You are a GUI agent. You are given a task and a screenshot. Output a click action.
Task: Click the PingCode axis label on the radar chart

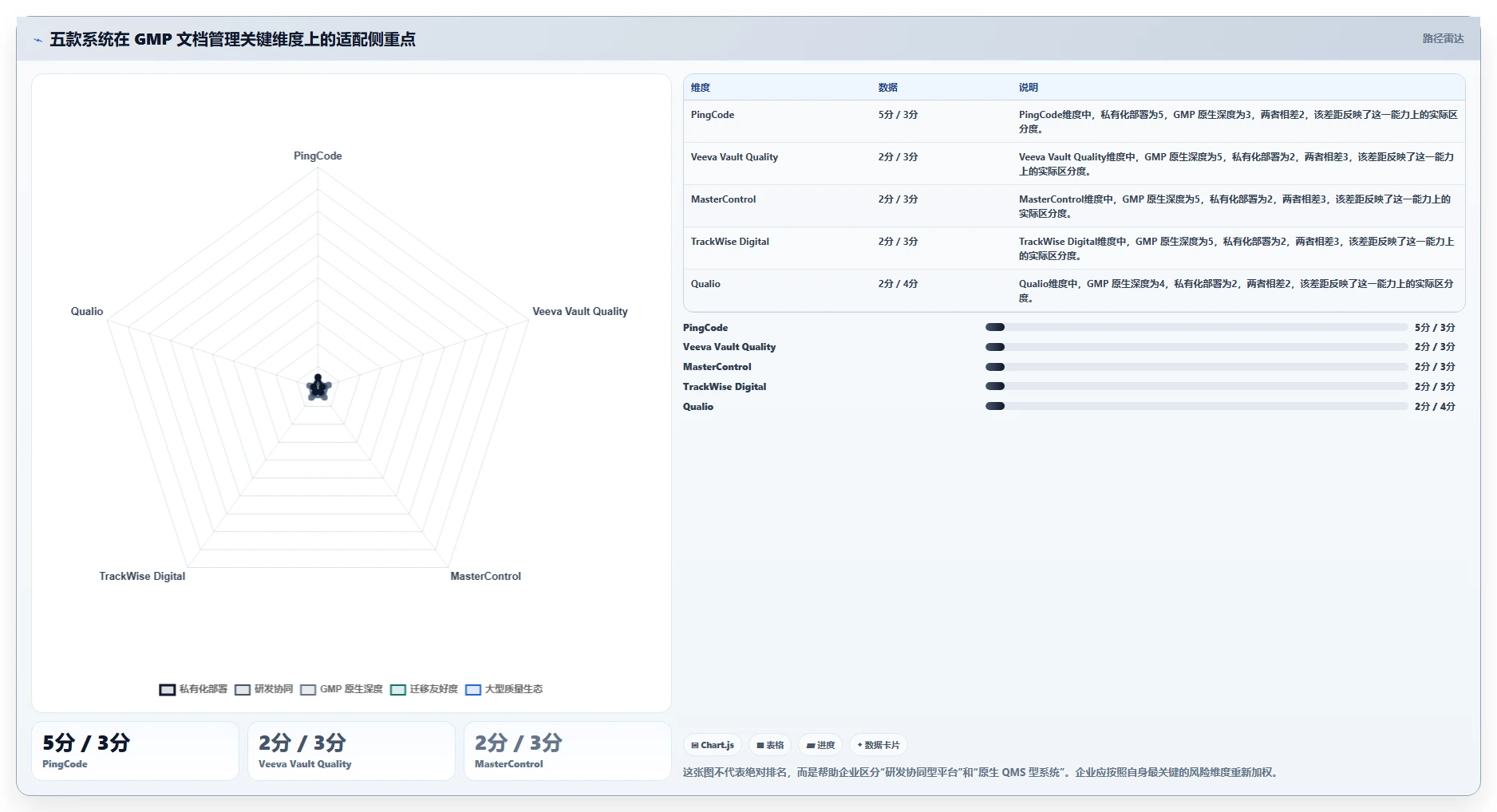click(318, 156)
